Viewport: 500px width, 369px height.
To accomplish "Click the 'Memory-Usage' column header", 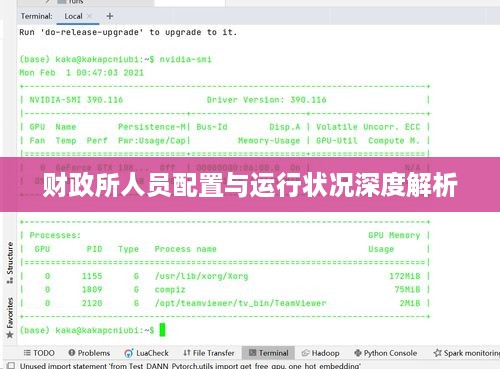I will [269, 140].
